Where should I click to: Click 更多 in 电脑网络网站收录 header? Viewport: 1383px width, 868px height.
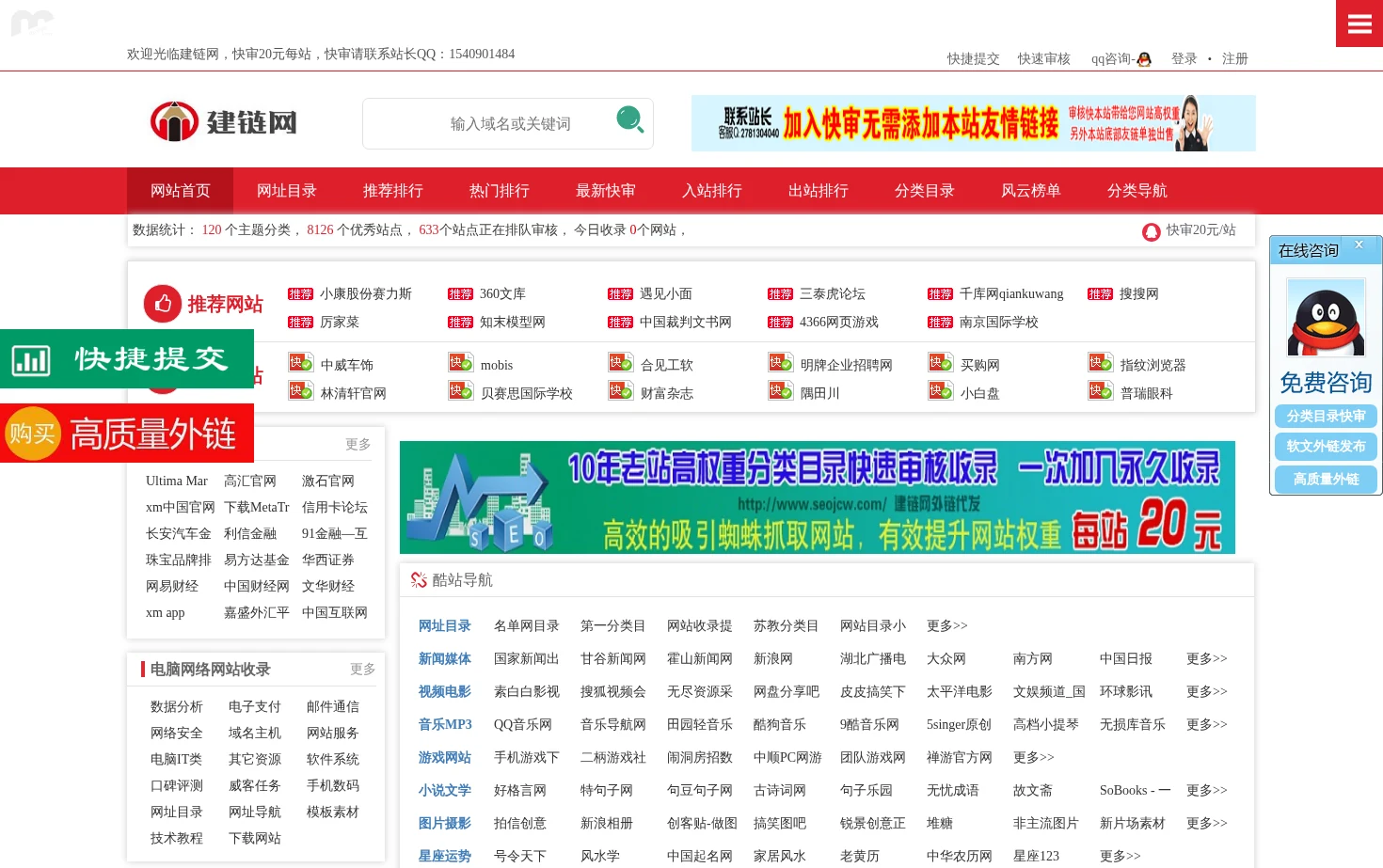[362, 670]
